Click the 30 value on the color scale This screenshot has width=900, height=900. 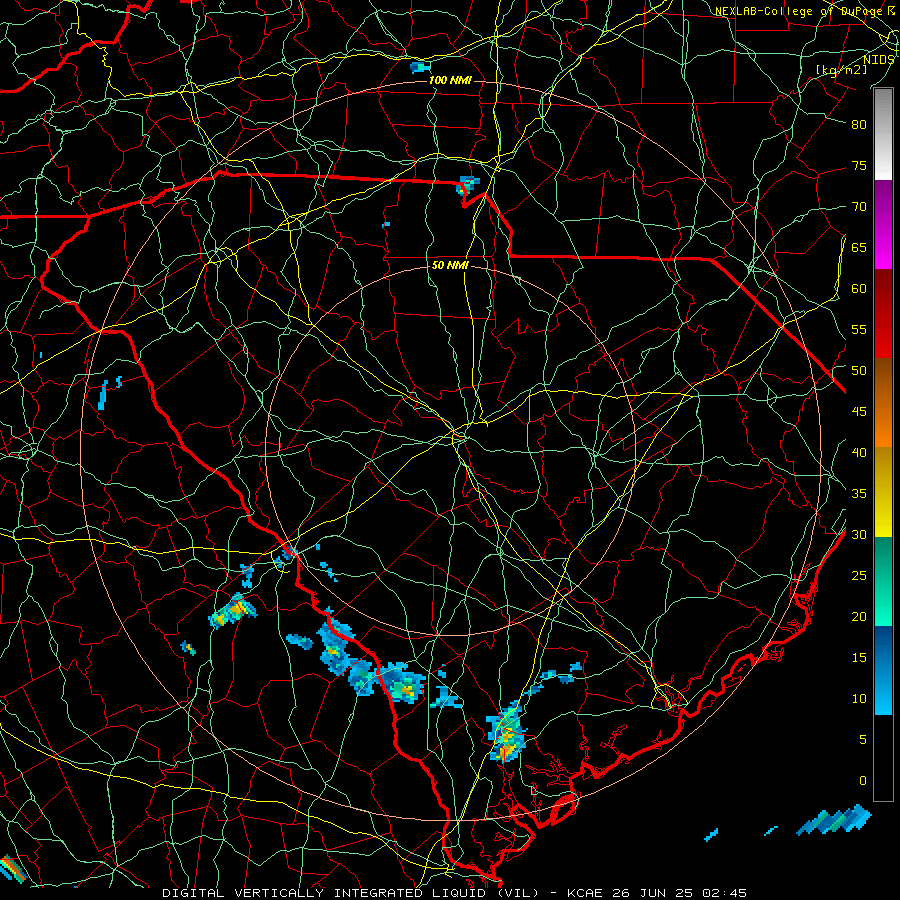(859, 535)
